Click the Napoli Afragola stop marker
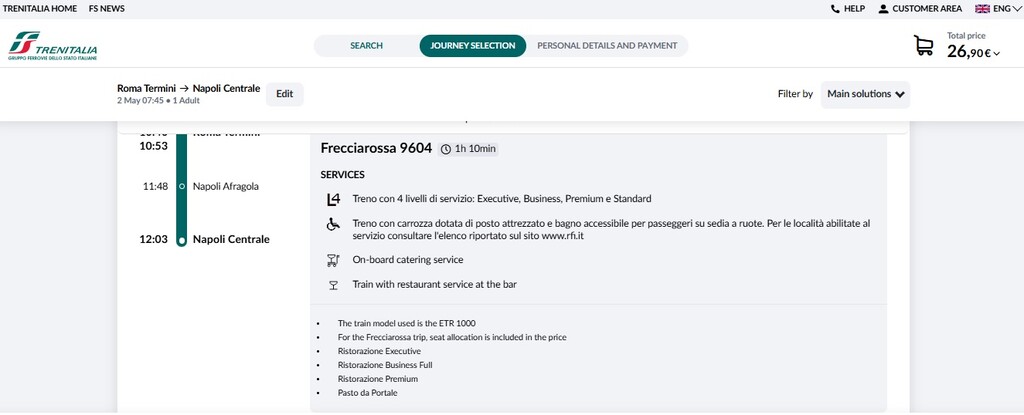1024x415 pixels. coord(182,186)
